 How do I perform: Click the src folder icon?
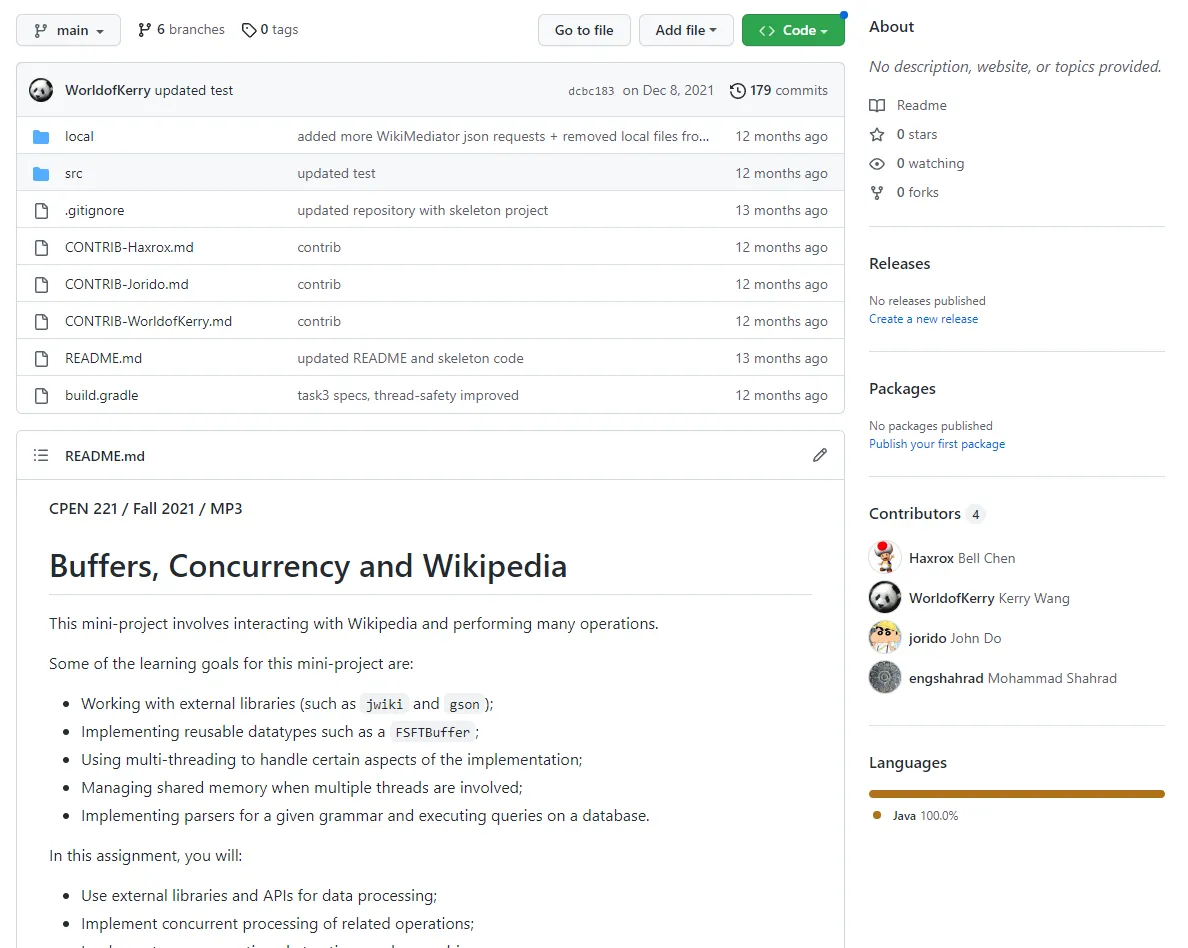(41, 173)
